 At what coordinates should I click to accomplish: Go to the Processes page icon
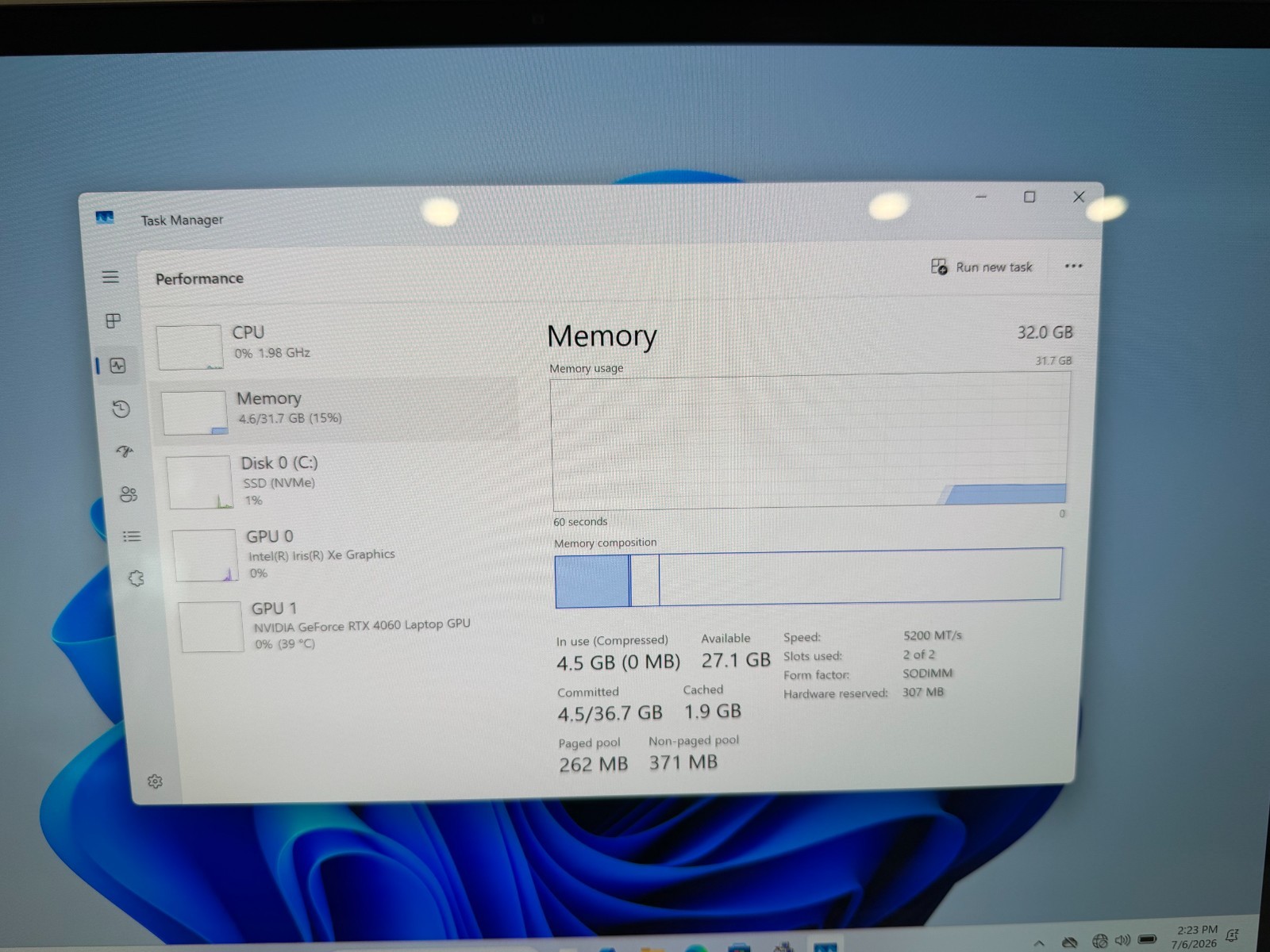(x=113, y=321)
